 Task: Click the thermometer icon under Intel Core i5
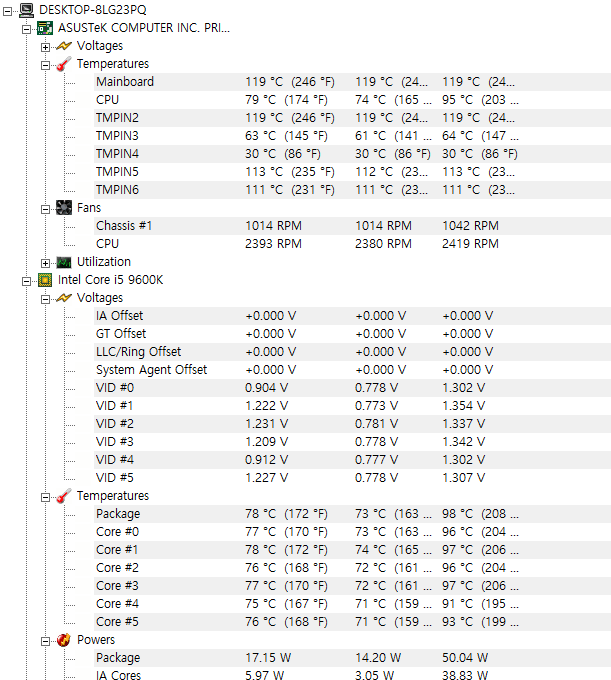(64, 496)
